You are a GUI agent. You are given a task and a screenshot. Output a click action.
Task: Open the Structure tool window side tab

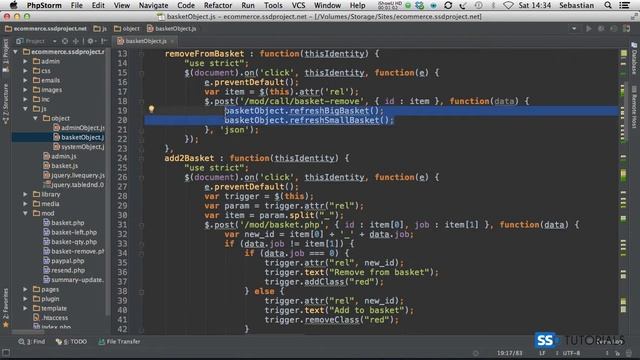pyautogui.click(x=5, y=104)
